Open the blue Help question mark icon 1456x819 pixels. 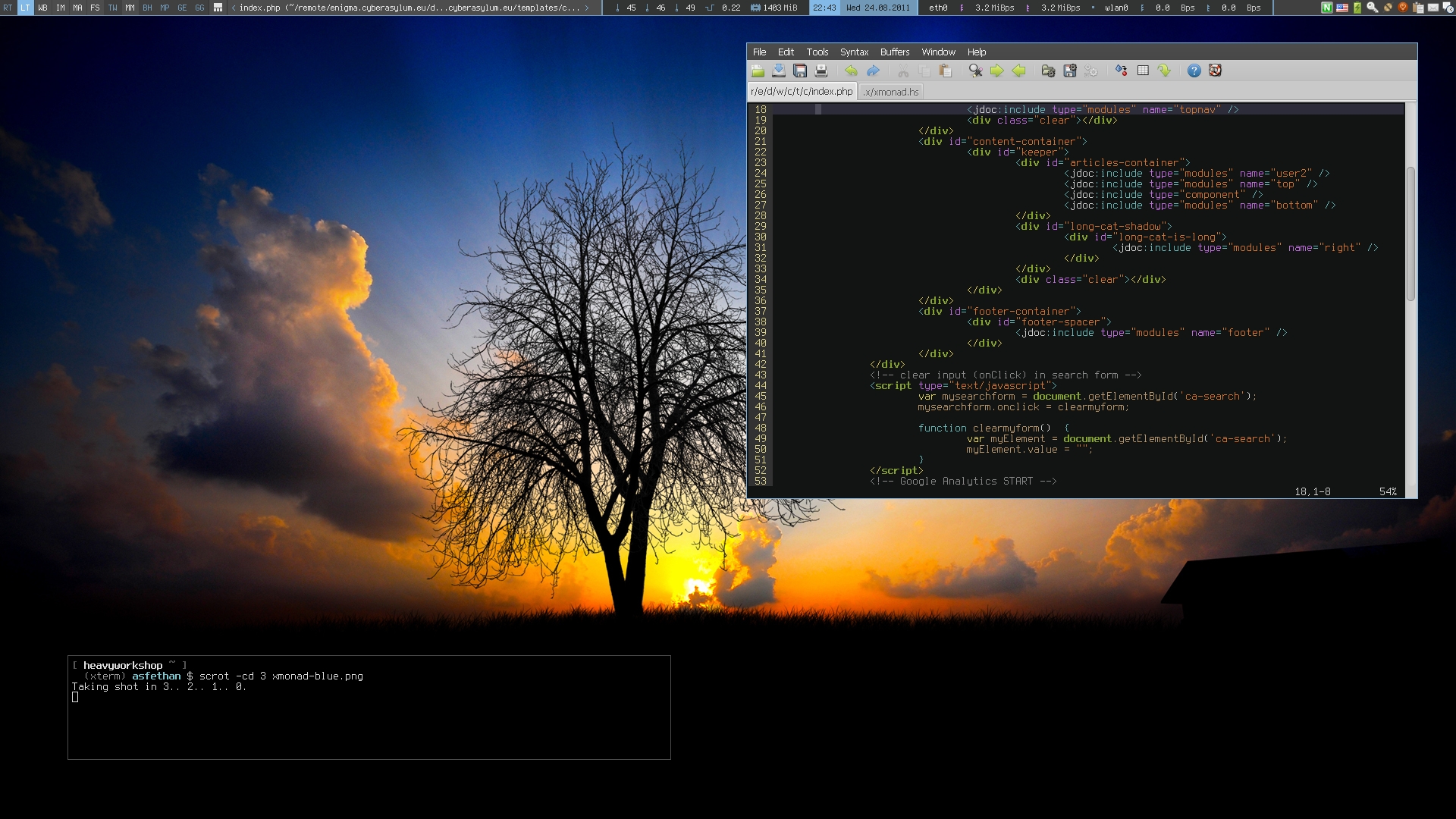click(x=1194, y=71)
